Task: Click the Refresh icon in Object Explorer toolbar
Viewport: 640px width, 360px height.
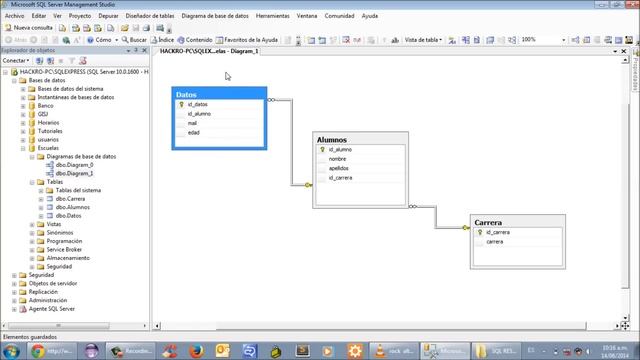Action: point(83,61)
